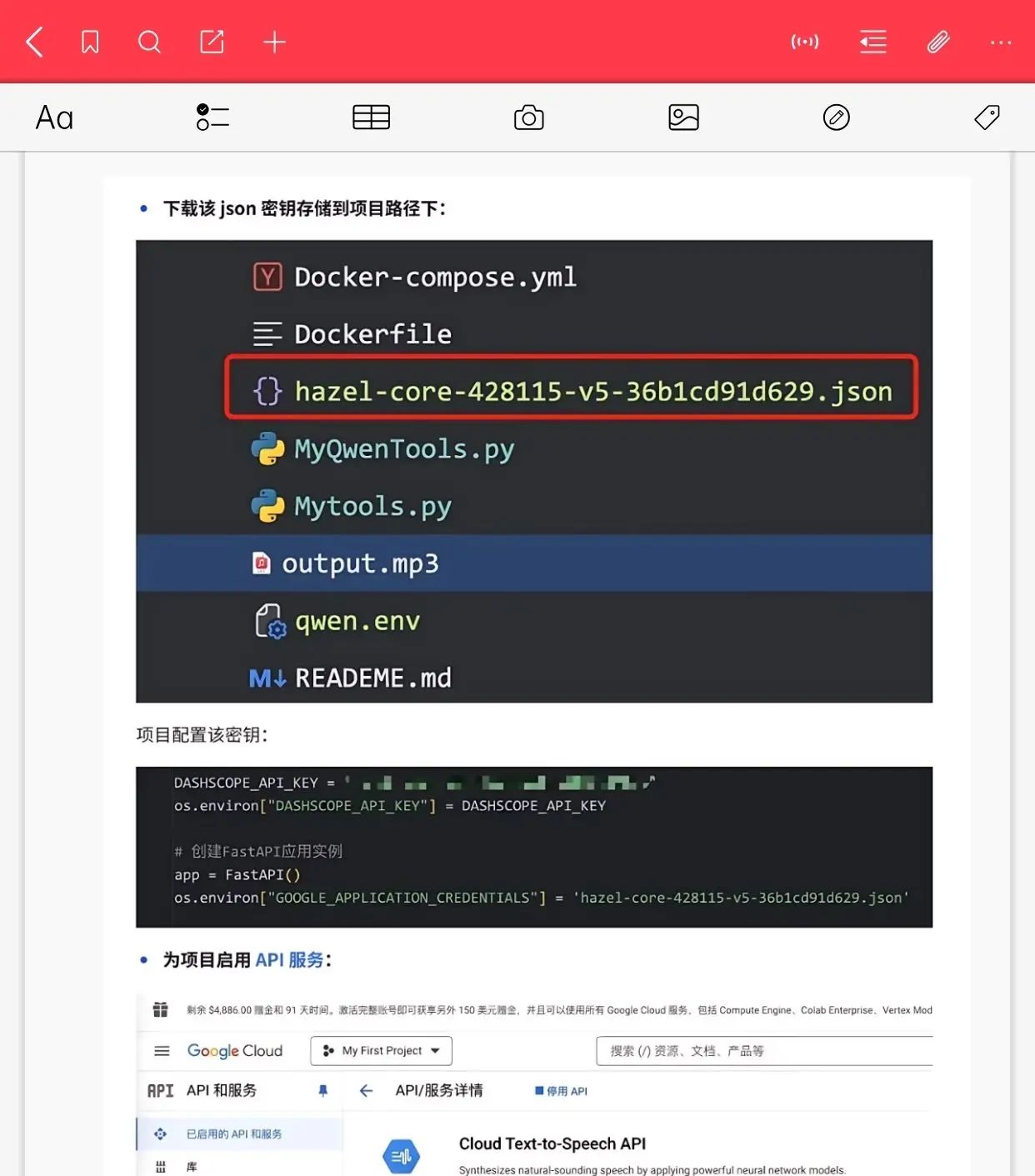Bookmark this note using the bookmark icon
This screenshot has width=1035, height=1176.
coord(90,42)
